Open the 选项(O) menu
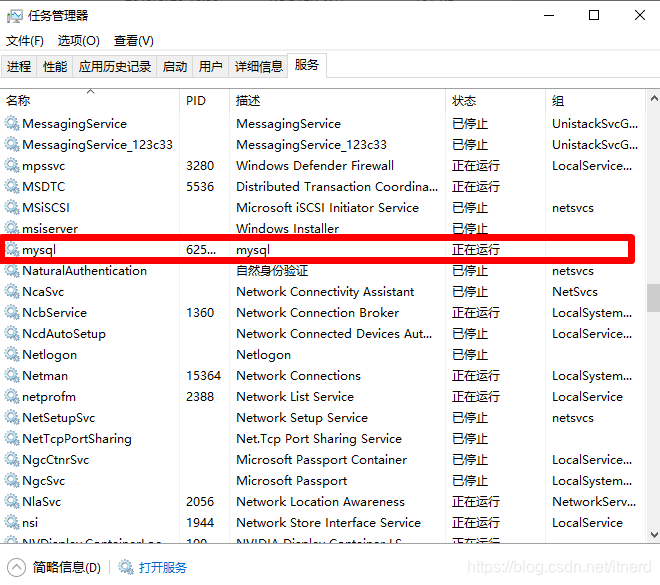660x585 pixels. click(79, 41)
